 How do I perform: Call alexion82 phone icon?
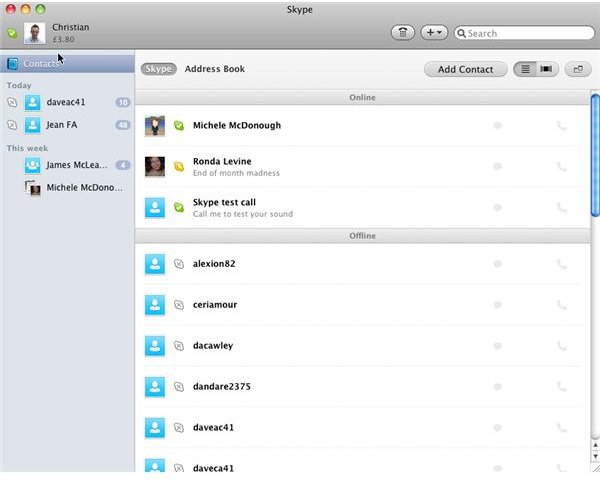[561, 264]
